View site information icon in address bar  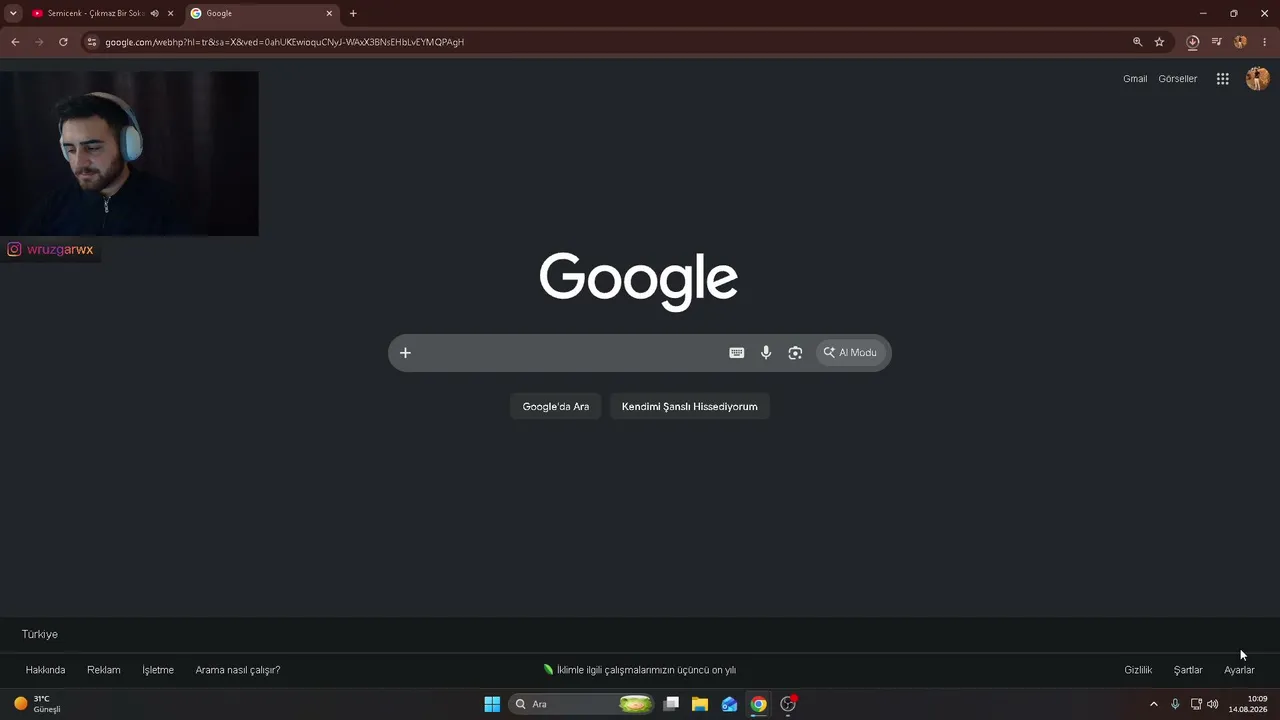click(x=92, y=42)
